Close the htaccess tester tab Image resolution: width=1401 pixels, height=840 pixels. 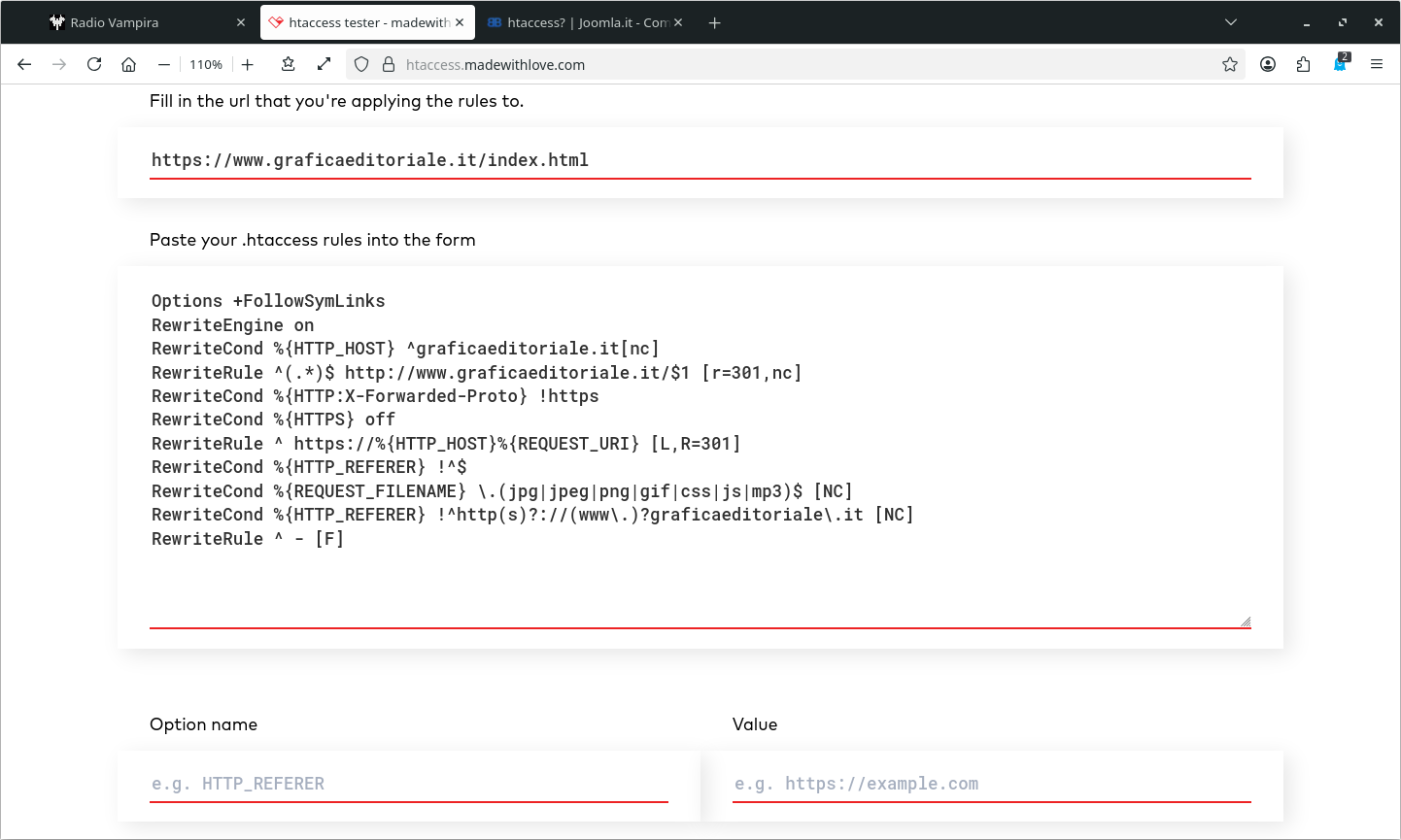(x=460, y=22)
